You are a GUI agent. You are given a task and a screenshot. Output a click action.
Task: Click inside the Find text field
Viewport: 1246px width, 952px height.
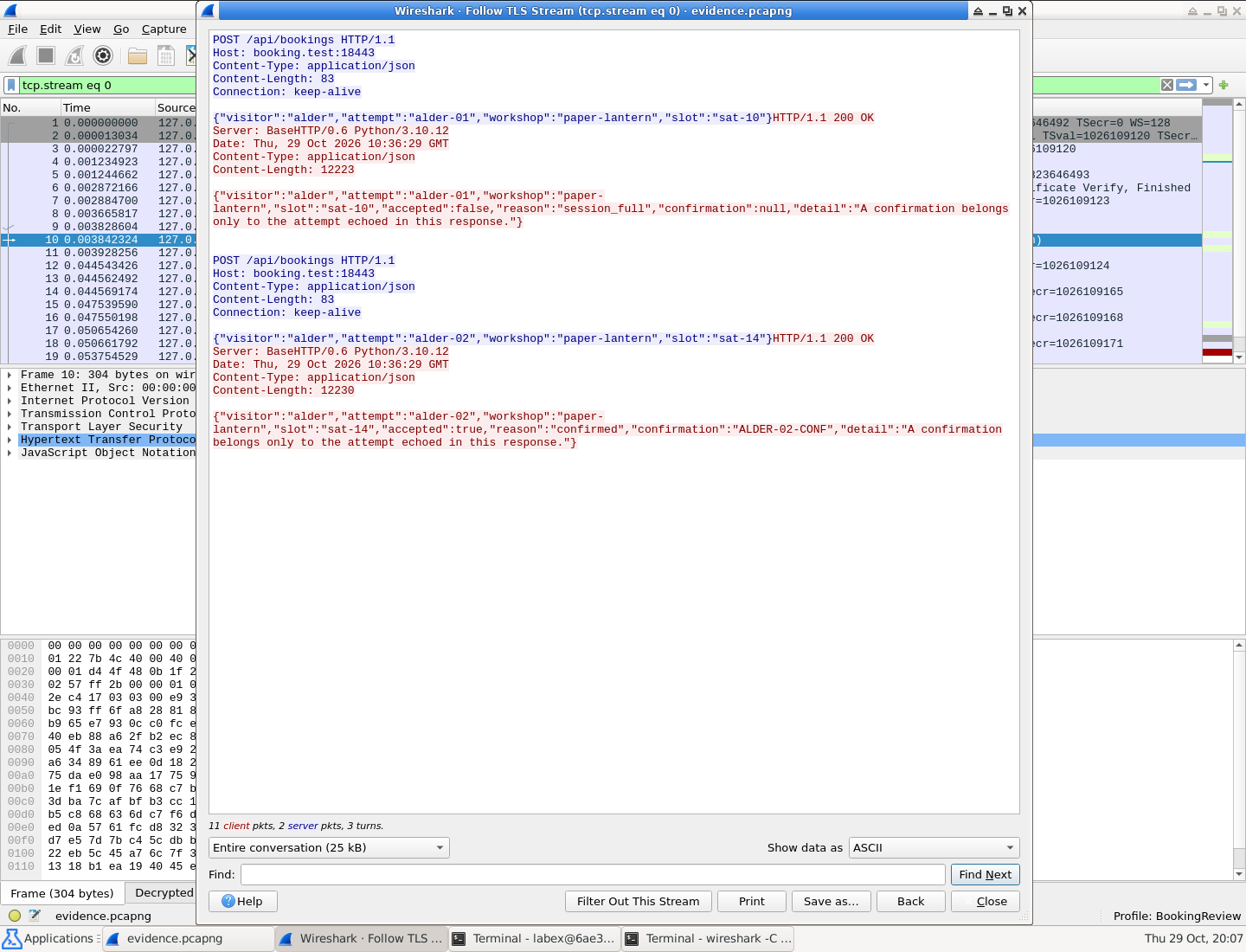[593, 875]
